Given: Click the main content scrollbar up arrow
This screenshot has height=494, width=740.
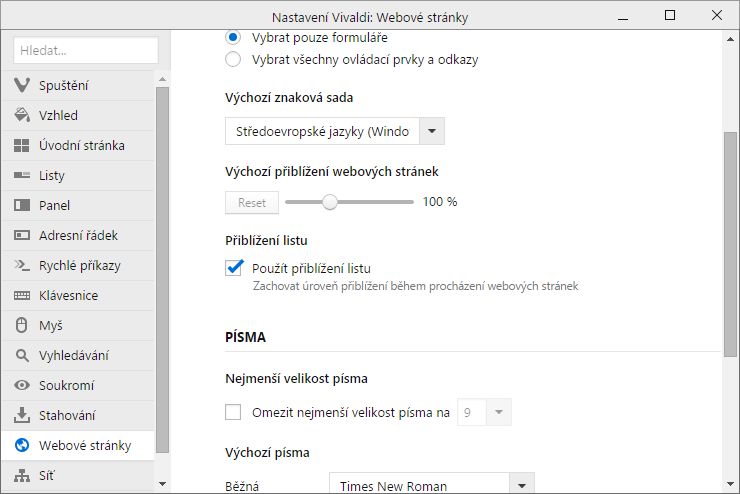Looking at the screenshot, I should pyautogui.click(x=730, y=39).
